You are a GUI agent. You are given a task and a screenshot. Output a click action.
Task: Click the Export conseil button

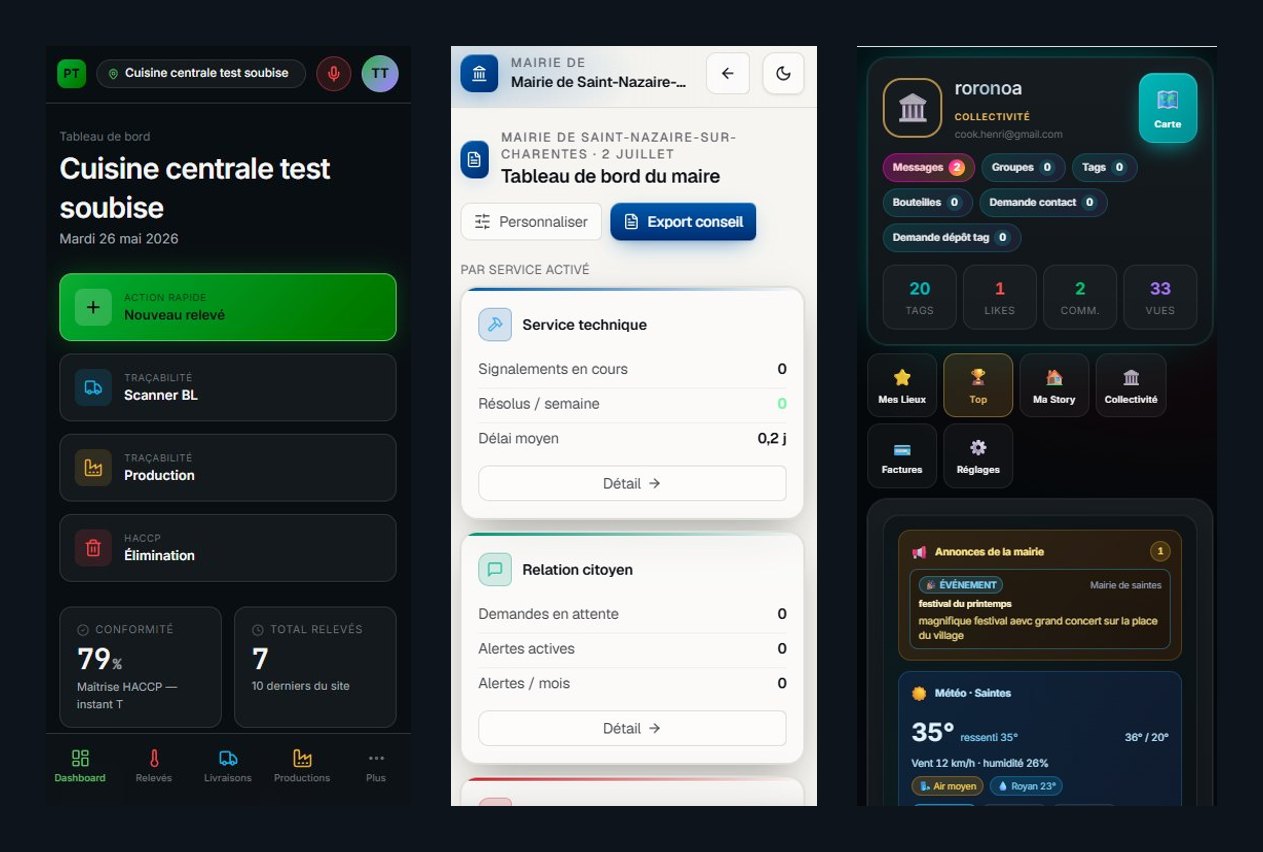[x=683, y=222]
